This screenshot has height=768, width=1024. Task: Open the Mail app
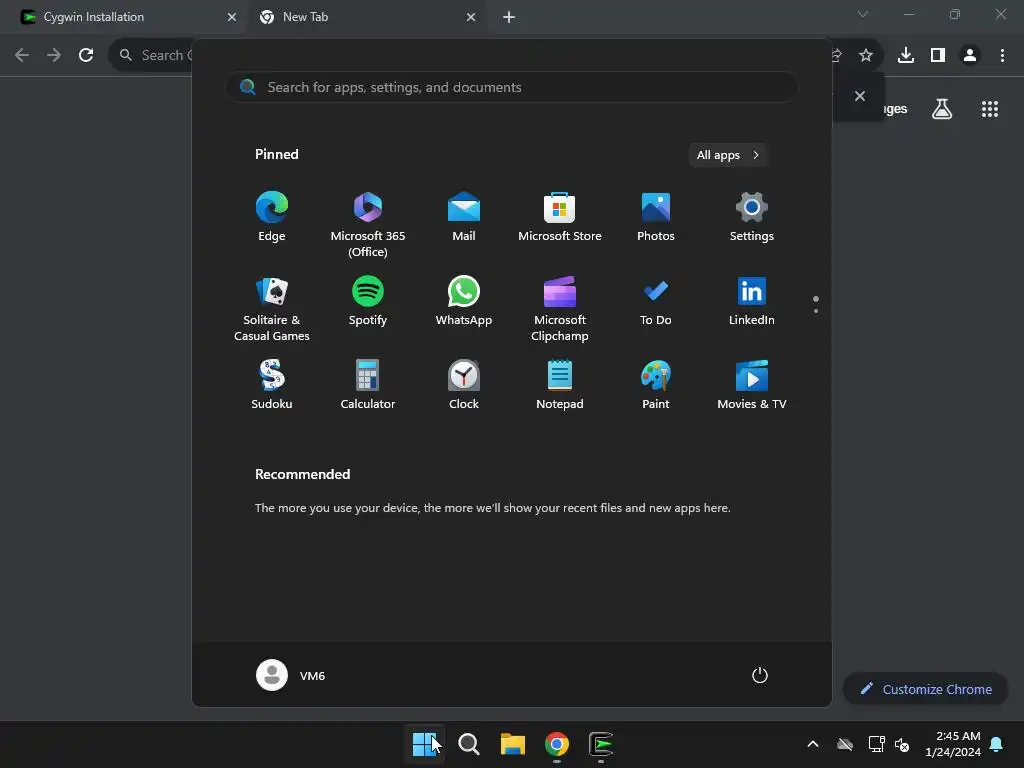click(464, 217)
